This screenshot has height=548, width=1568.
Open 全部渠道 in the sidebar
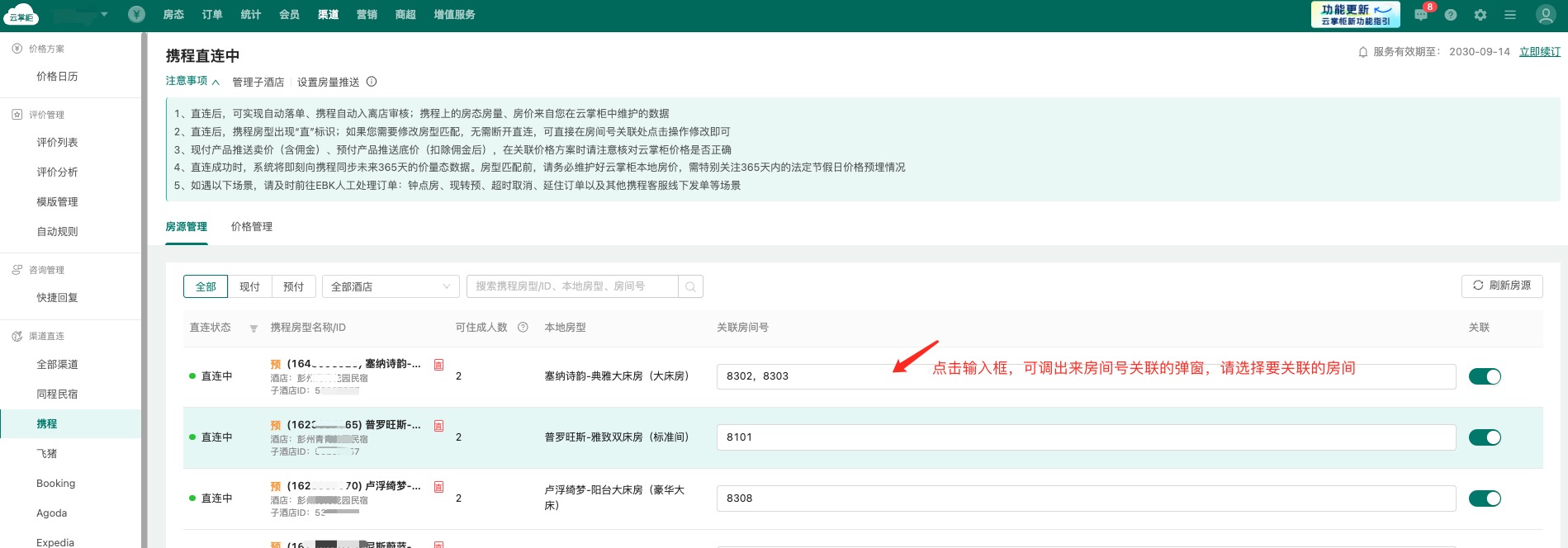point(57,365)
